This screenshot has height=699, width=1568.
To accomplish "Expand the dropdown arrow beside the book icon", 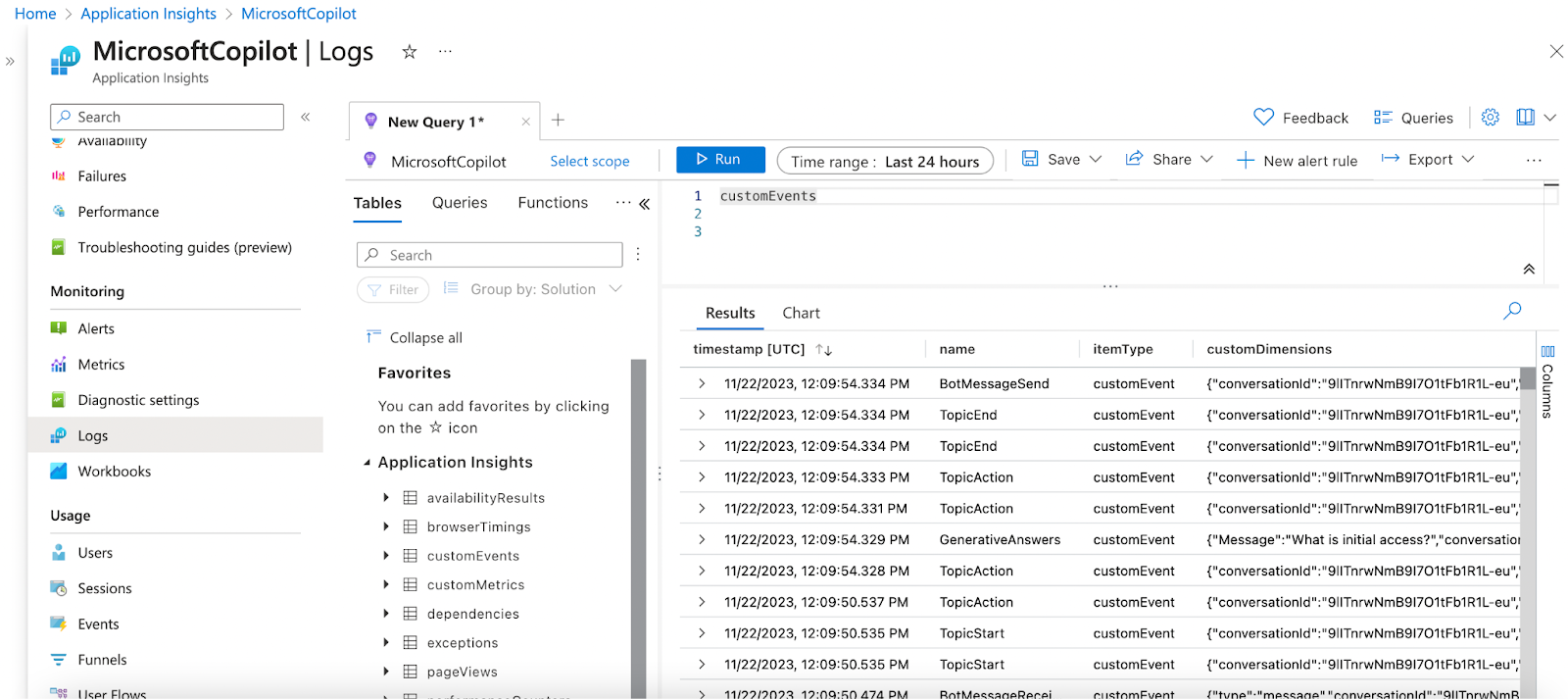I will point(1550,118).
